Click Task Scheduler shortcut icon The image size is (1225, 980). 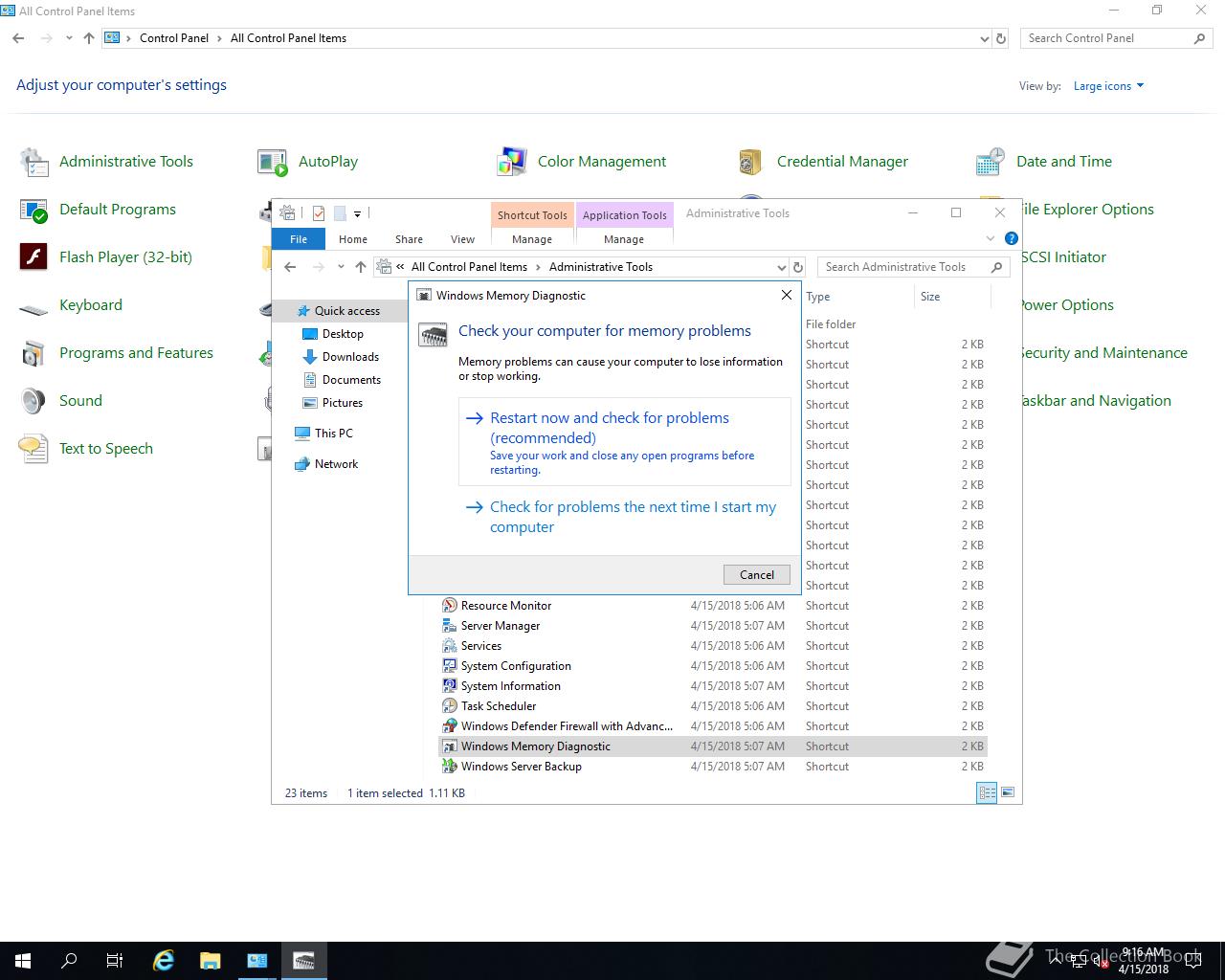(x=449, y=706)
